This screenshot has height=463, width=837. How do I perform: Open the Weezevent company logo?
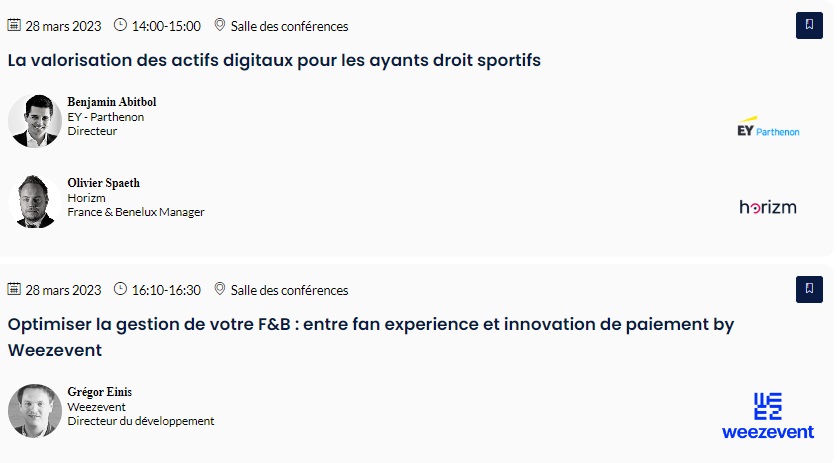(x=767, y=415)
